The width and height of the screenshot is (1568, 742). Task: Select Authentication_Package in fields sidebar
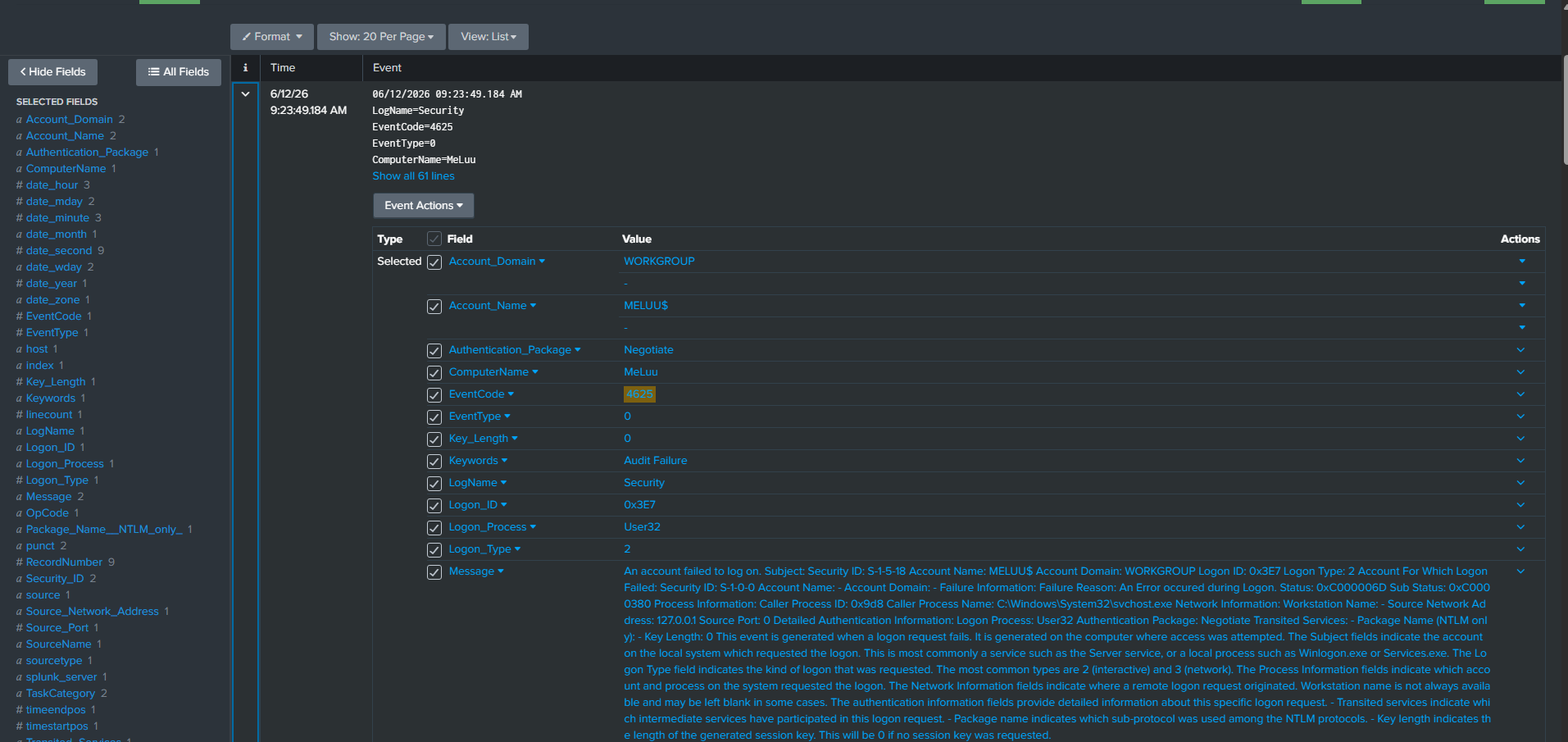point(87,152)
